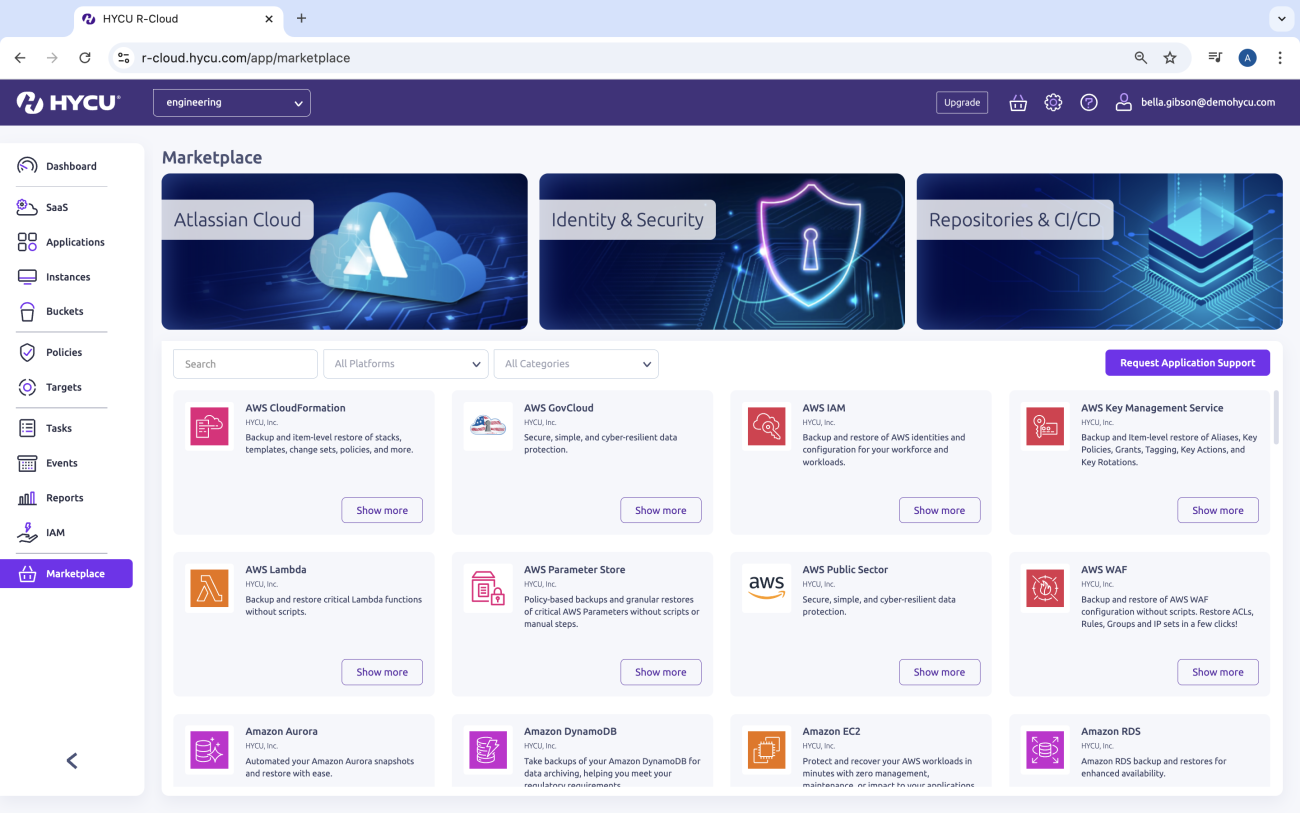Show more about AWS CloudFormation
This screenshot has width=1300, height=813.
pos(382,510)
